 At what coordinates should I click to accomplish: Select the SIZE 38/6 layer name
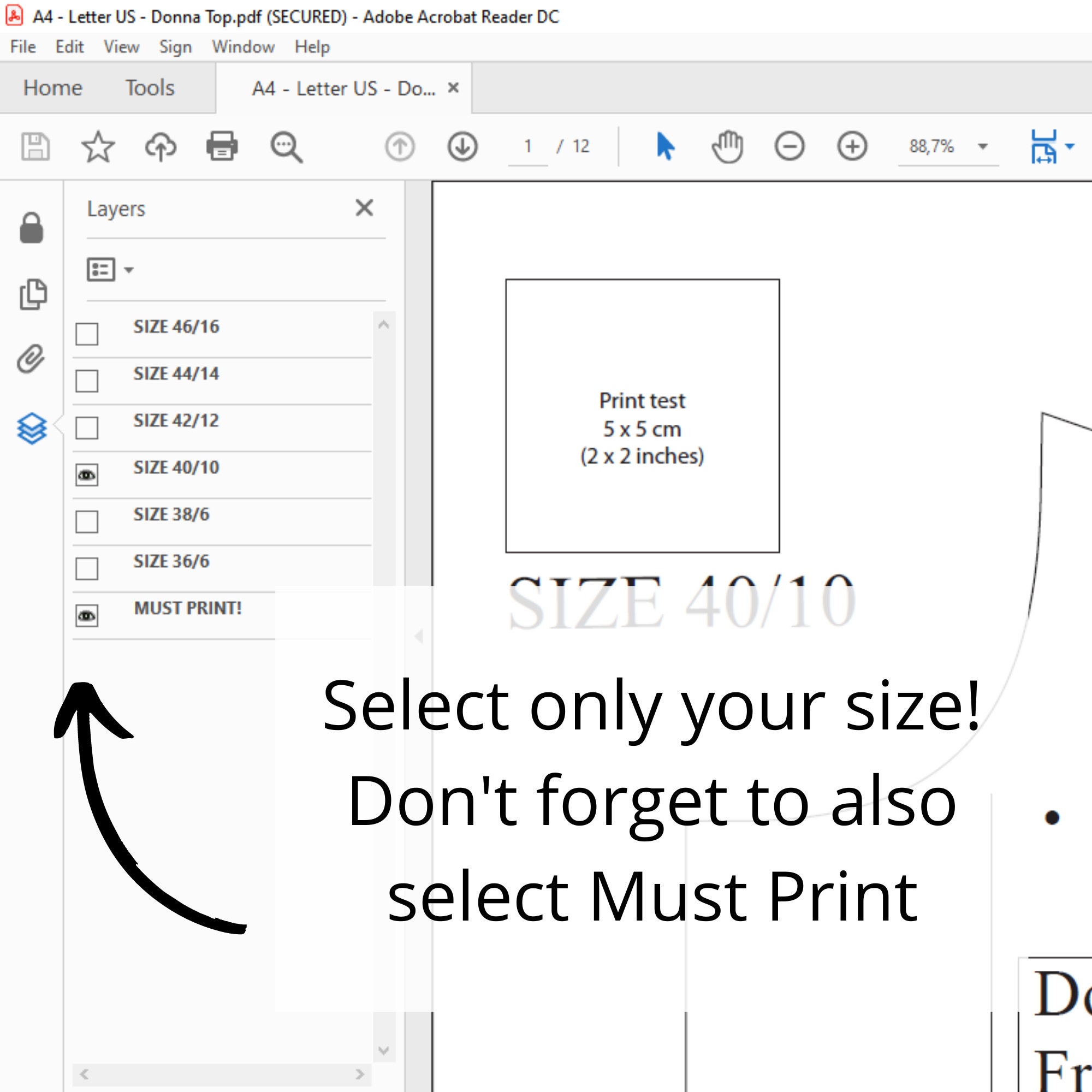(x=171, y=514)
